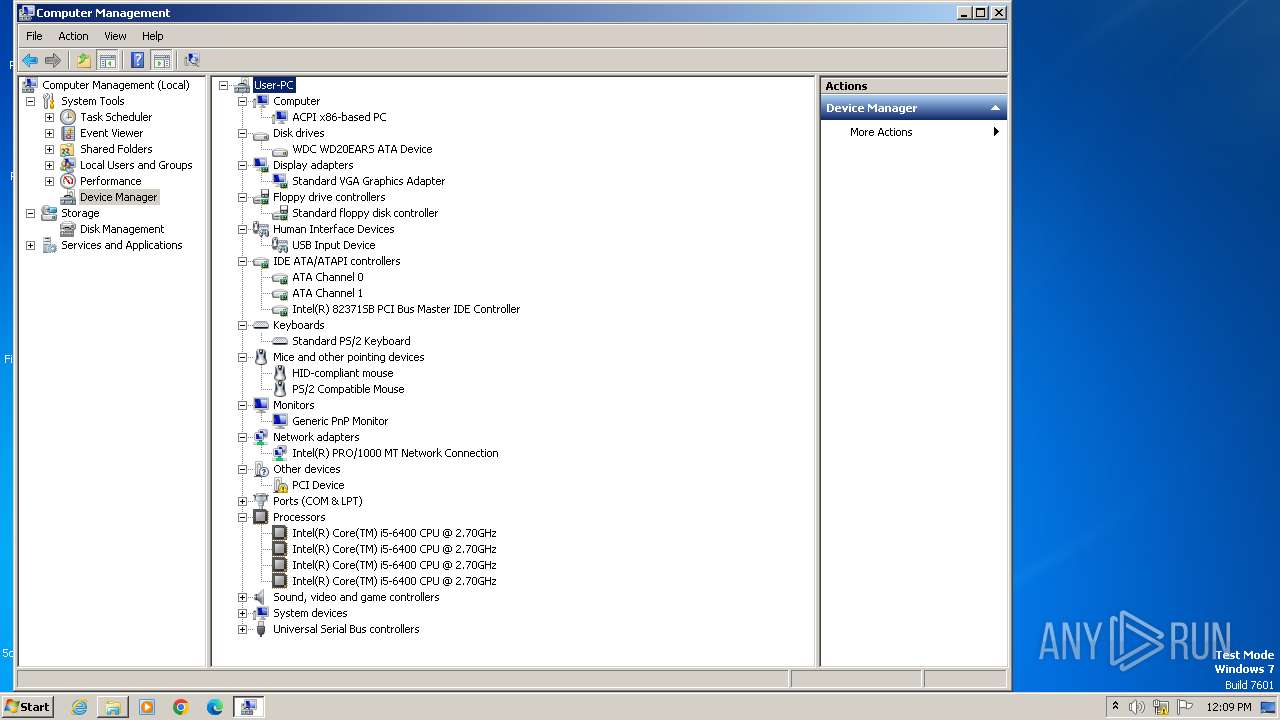The height and width of the screenshot is (720, 1280).
Task: Expand the Task Scheduler node
Action: pos(49,117)
